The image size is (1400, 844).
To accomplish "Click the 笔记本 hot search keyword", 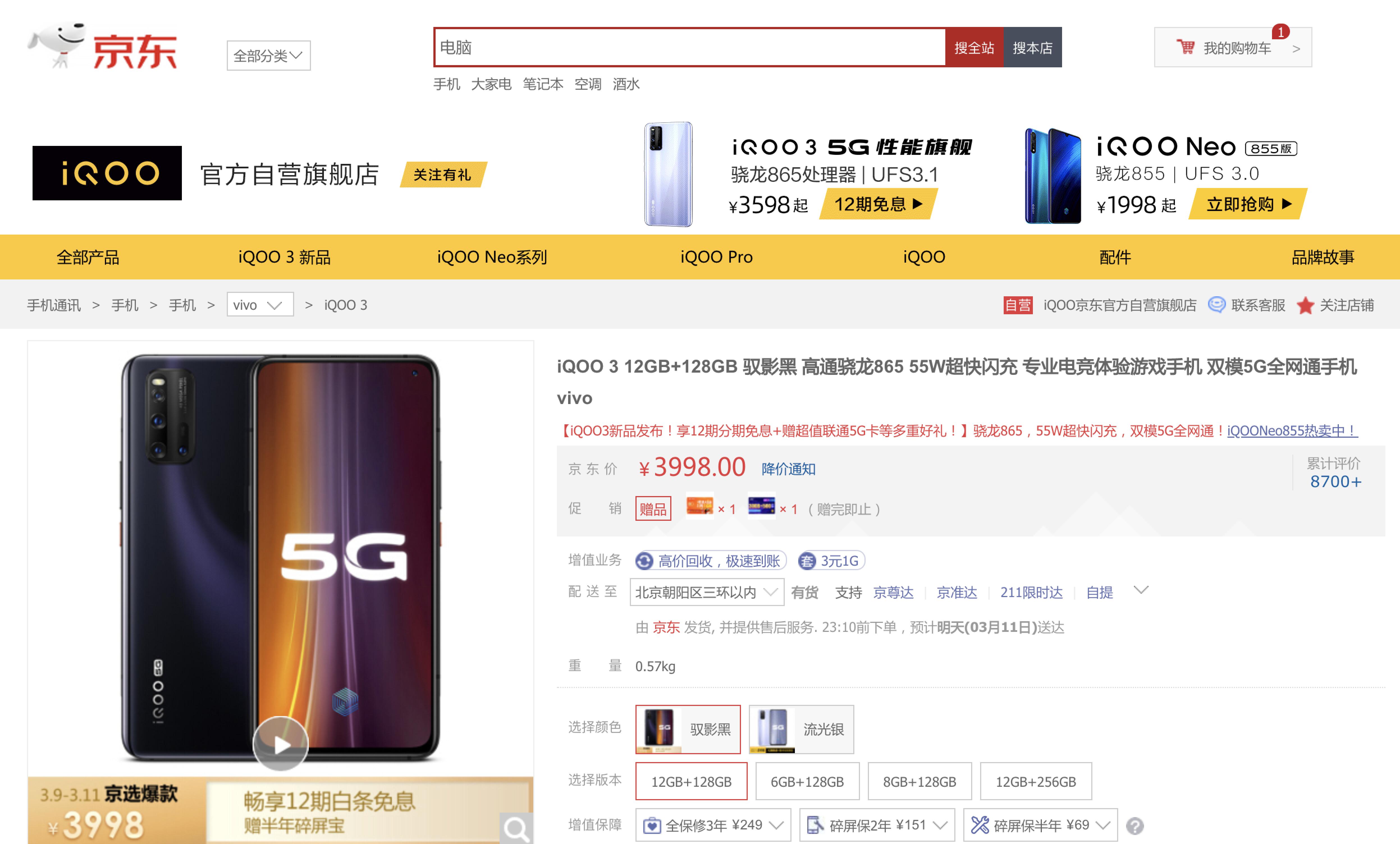I will click(x=543, y=84).
